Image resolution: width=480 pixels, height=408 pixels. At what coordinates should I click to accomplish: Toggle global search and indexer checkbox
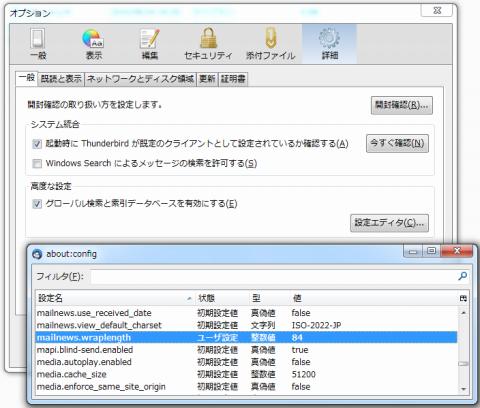[37, 204]
